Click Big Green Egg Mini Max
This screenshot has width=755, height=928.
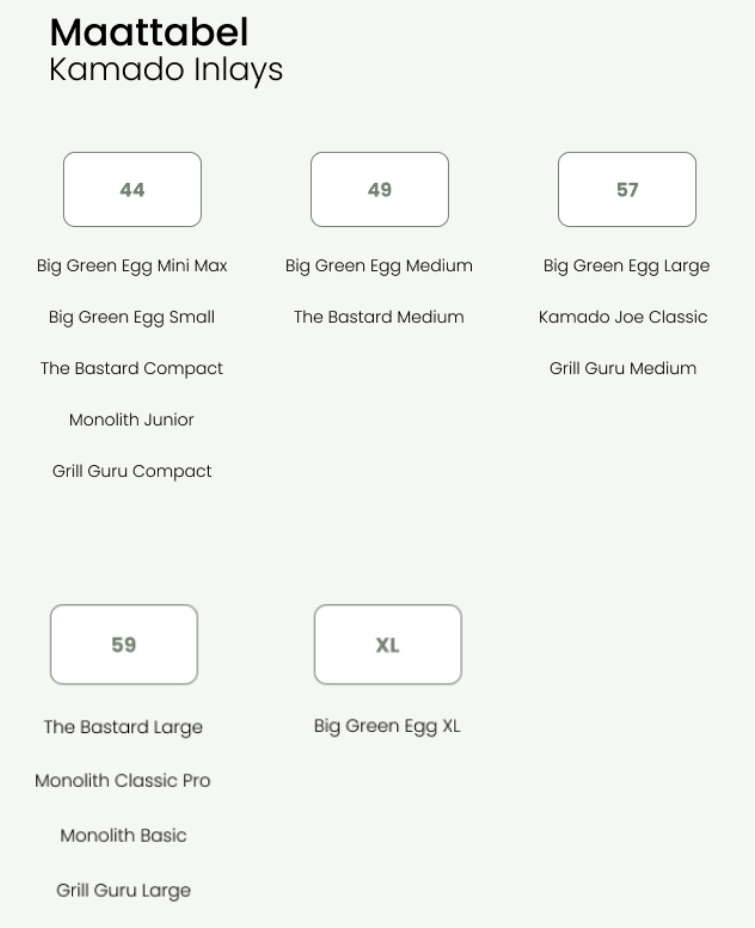click(x=132, y=266)
